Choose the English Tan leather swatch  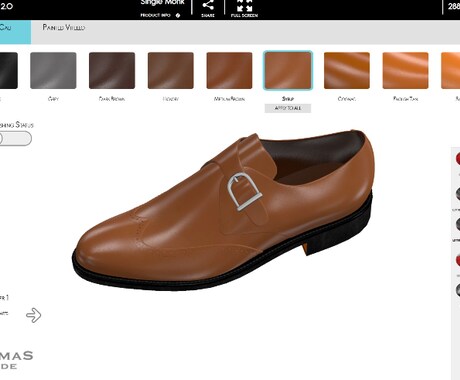[x=405, y=70]
